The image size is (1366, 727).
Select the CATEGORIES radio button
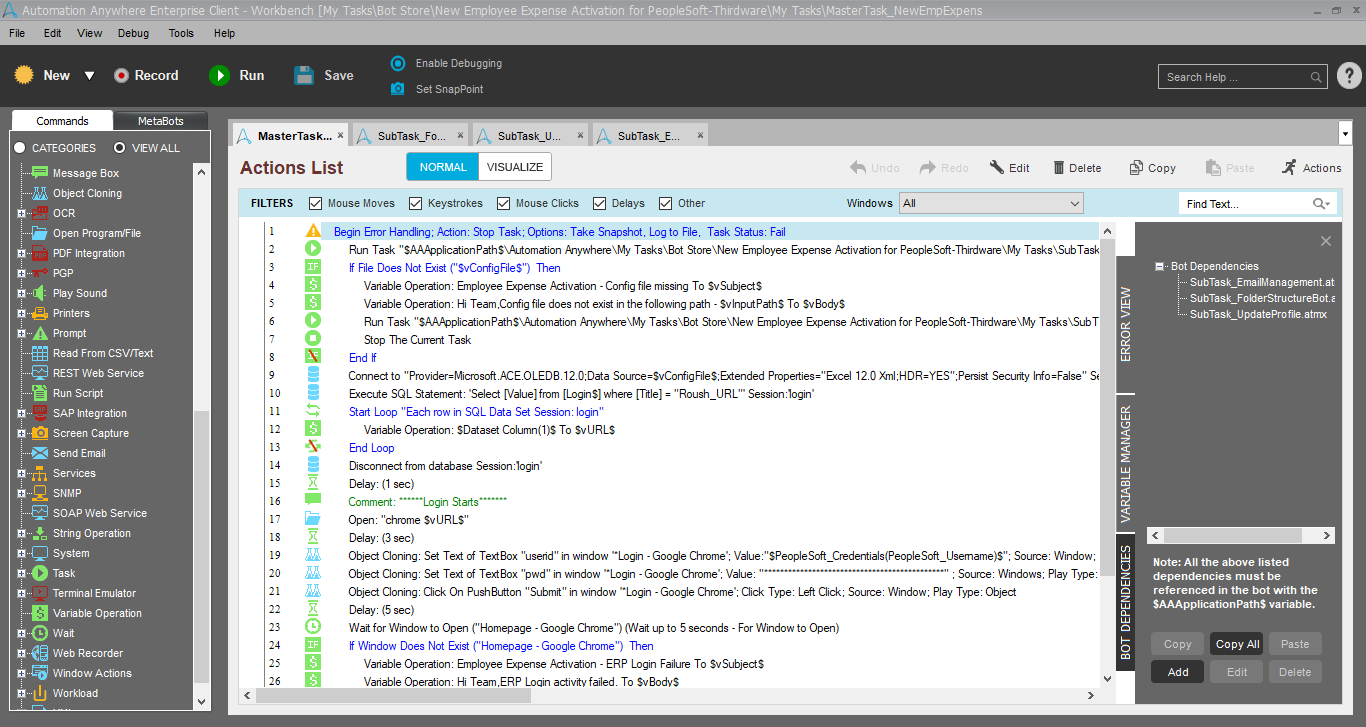tap(20, 148)
